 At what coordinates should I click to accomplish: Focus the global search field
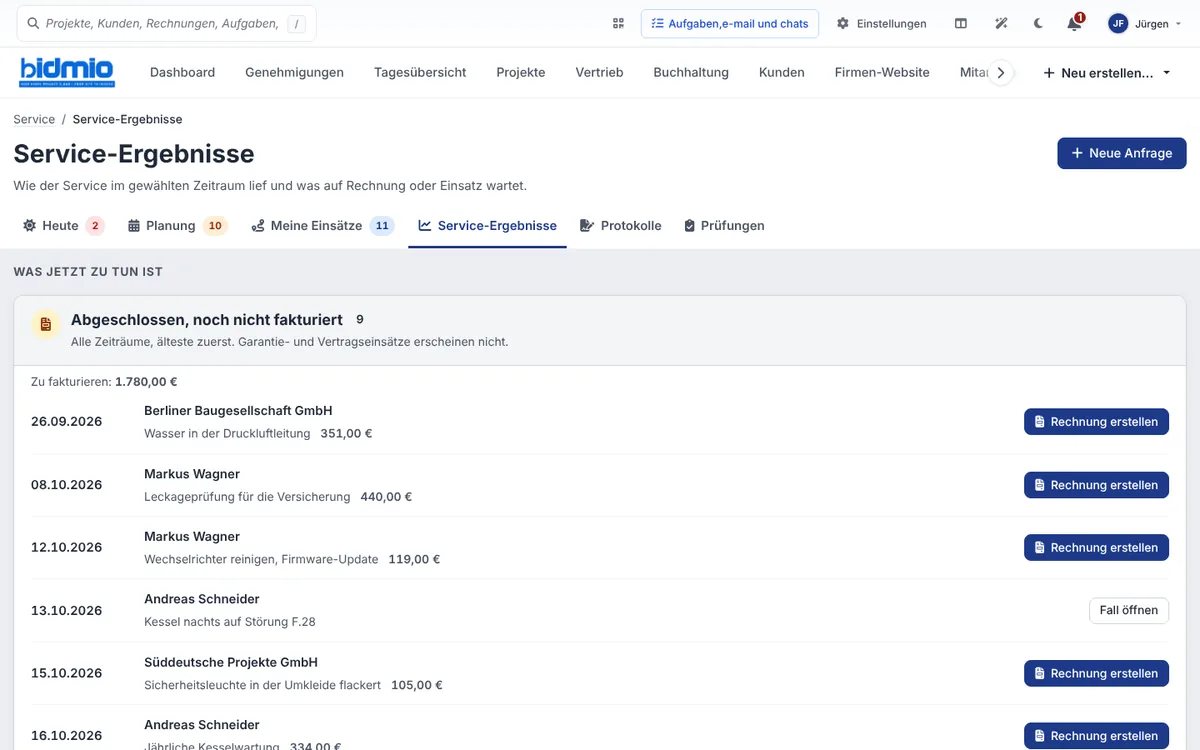point(166,23)
